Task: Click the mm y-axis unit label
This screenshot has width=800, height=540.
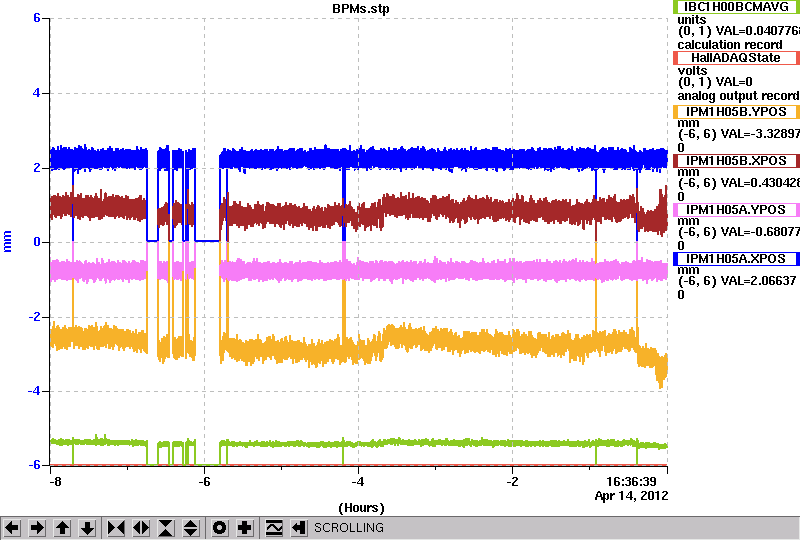Action: point(7,241)
